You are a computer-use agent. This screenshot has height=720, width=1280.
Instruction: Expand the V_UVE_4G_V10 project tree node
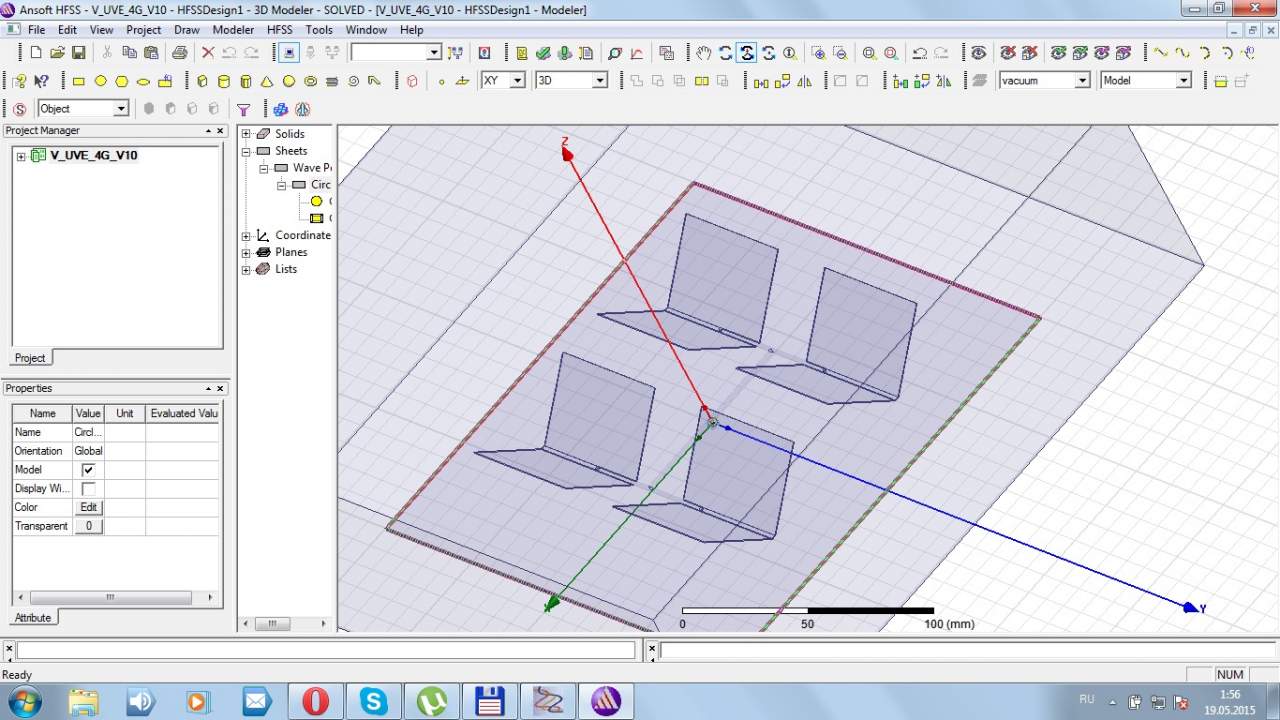click(21, 156)
